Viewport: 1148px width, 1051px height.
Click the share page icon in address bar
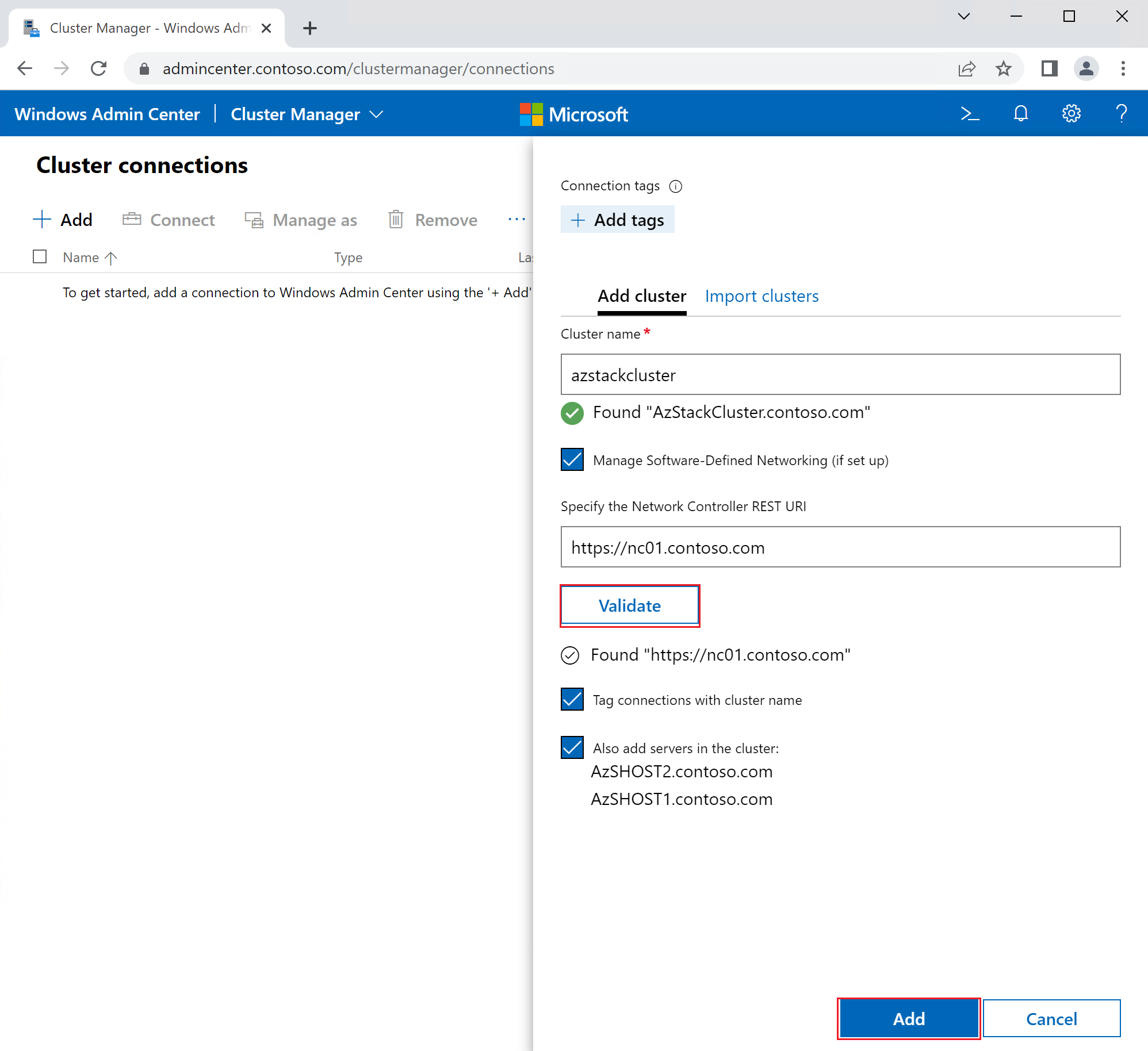967,69
